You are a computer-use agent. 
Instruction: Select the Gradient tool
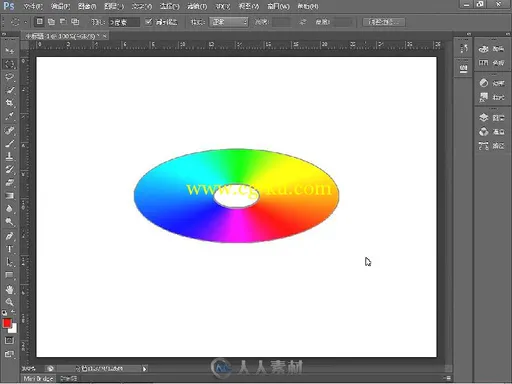coord(9,196)
